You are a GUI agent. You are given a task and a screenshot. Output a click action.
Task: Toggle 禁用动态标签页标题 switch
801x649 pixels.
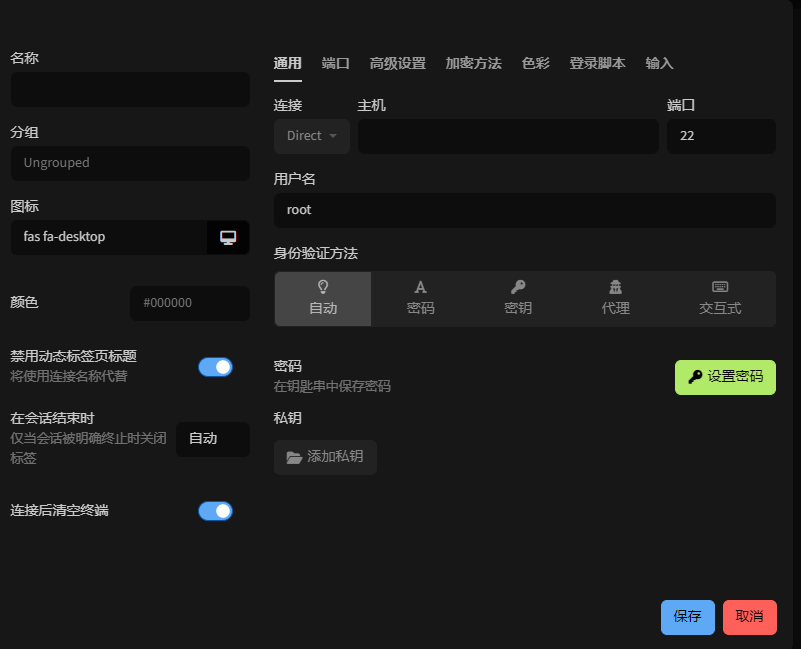click(215, 367)
